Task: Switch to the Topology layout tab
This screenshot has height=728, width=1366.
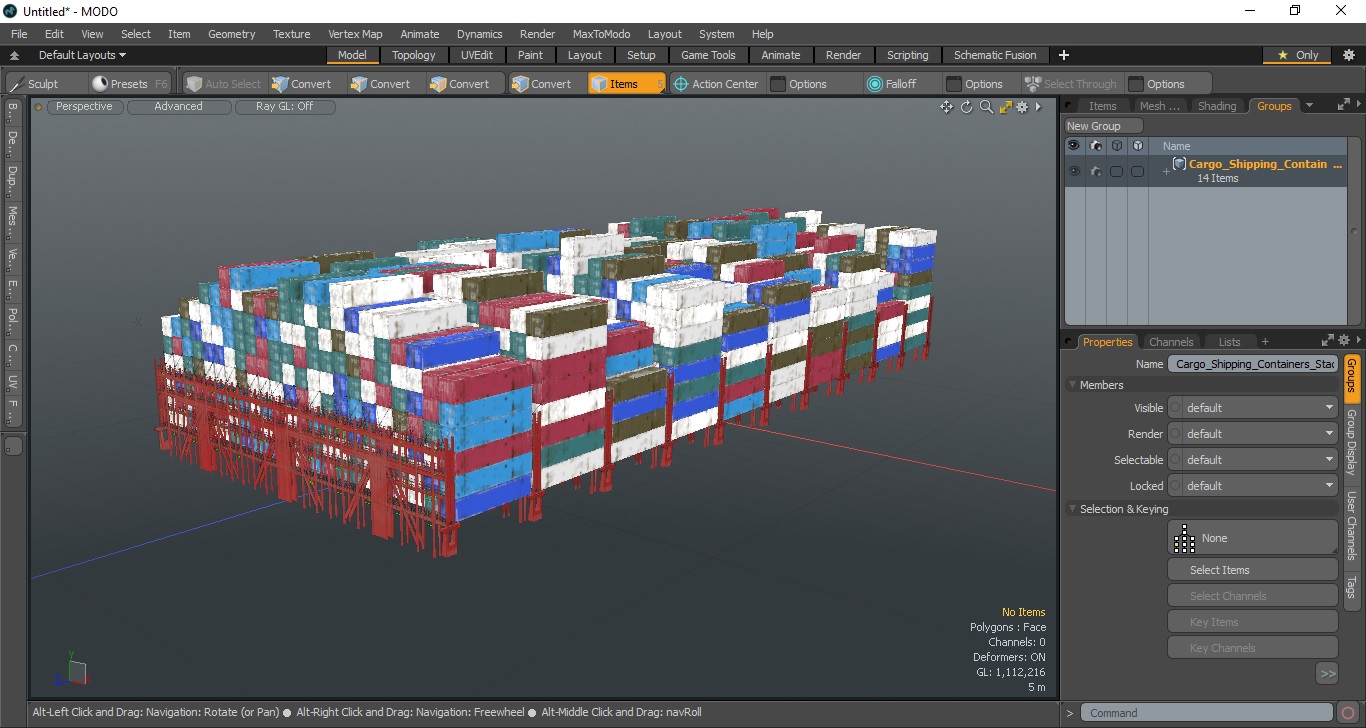Action: tap(413, 55)
